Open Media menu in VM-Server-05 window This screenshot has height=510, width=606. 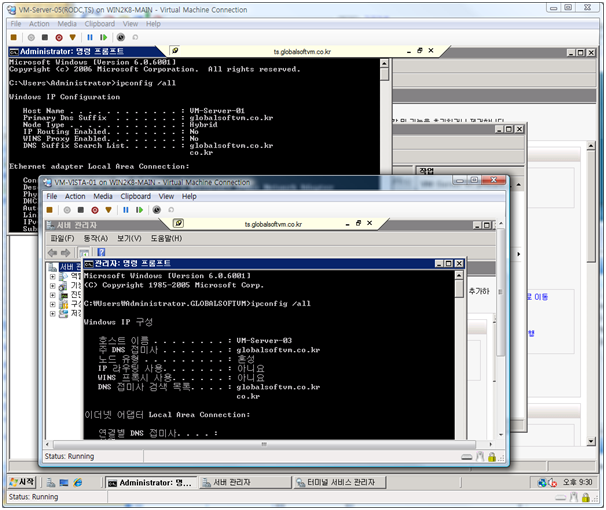(x=67, y=24)
